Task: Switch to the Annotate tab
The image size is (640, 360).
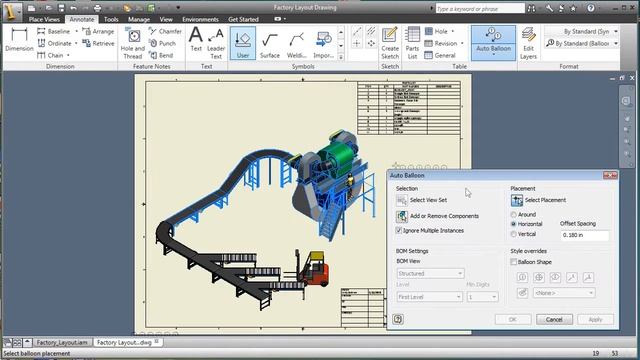Action: (82, 19)
